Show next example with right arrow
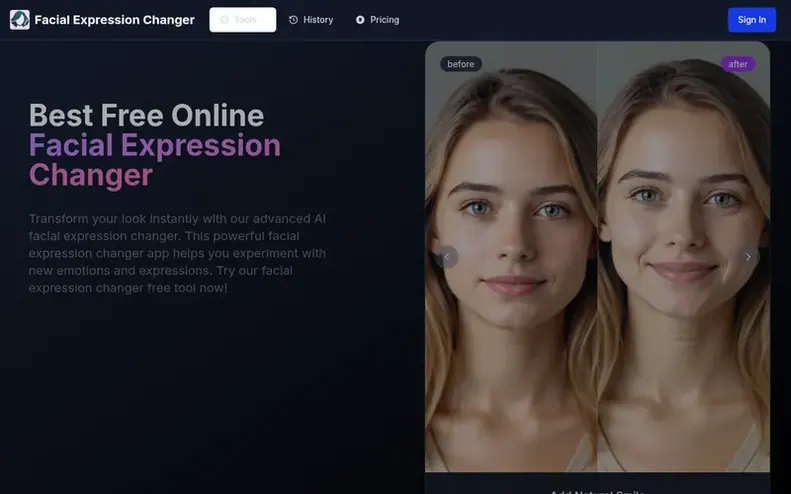 pos(748,257)
